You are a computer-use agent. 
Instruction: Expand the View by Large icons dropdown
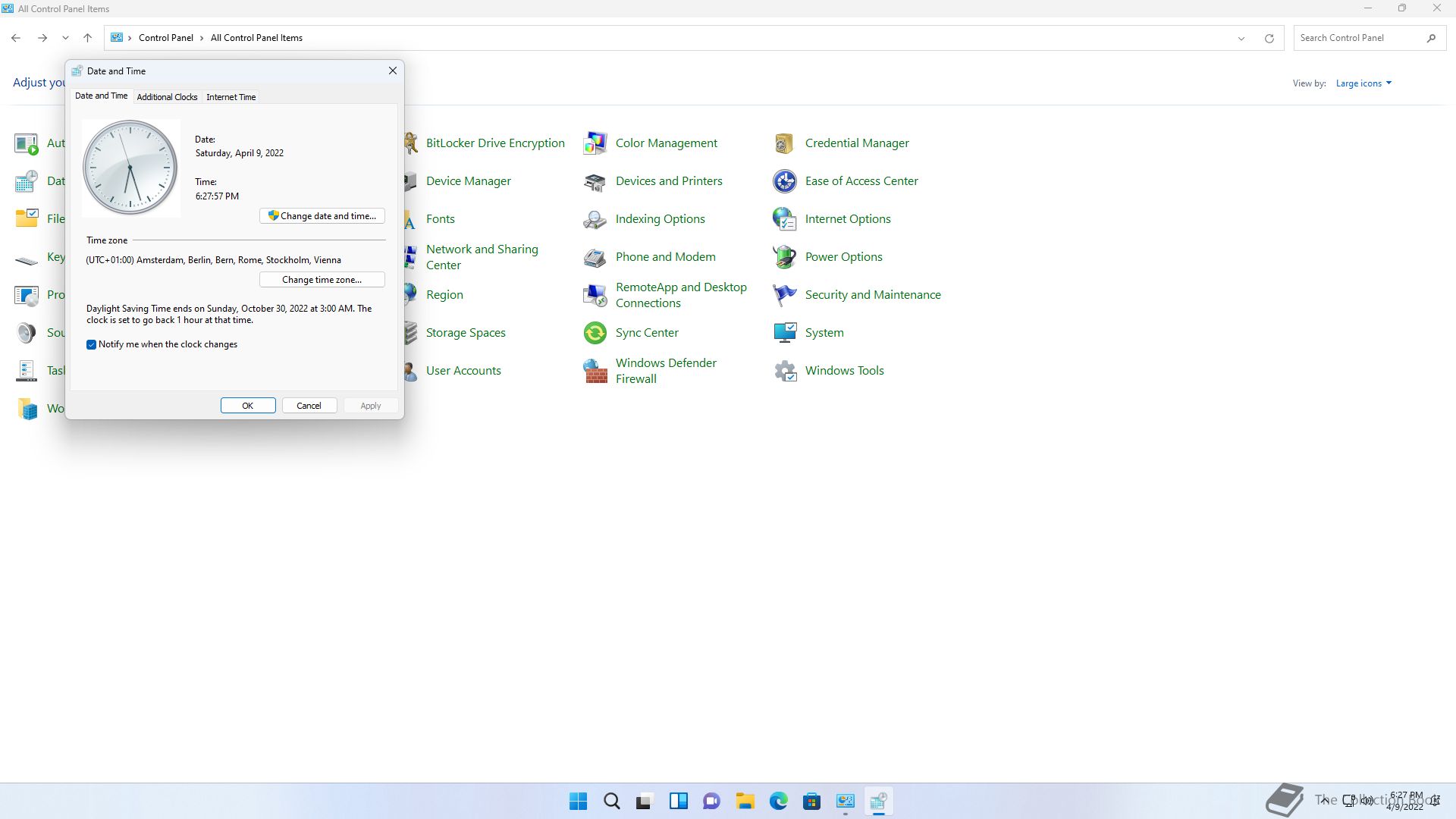pyautogui.click(x=1363, y=83)
